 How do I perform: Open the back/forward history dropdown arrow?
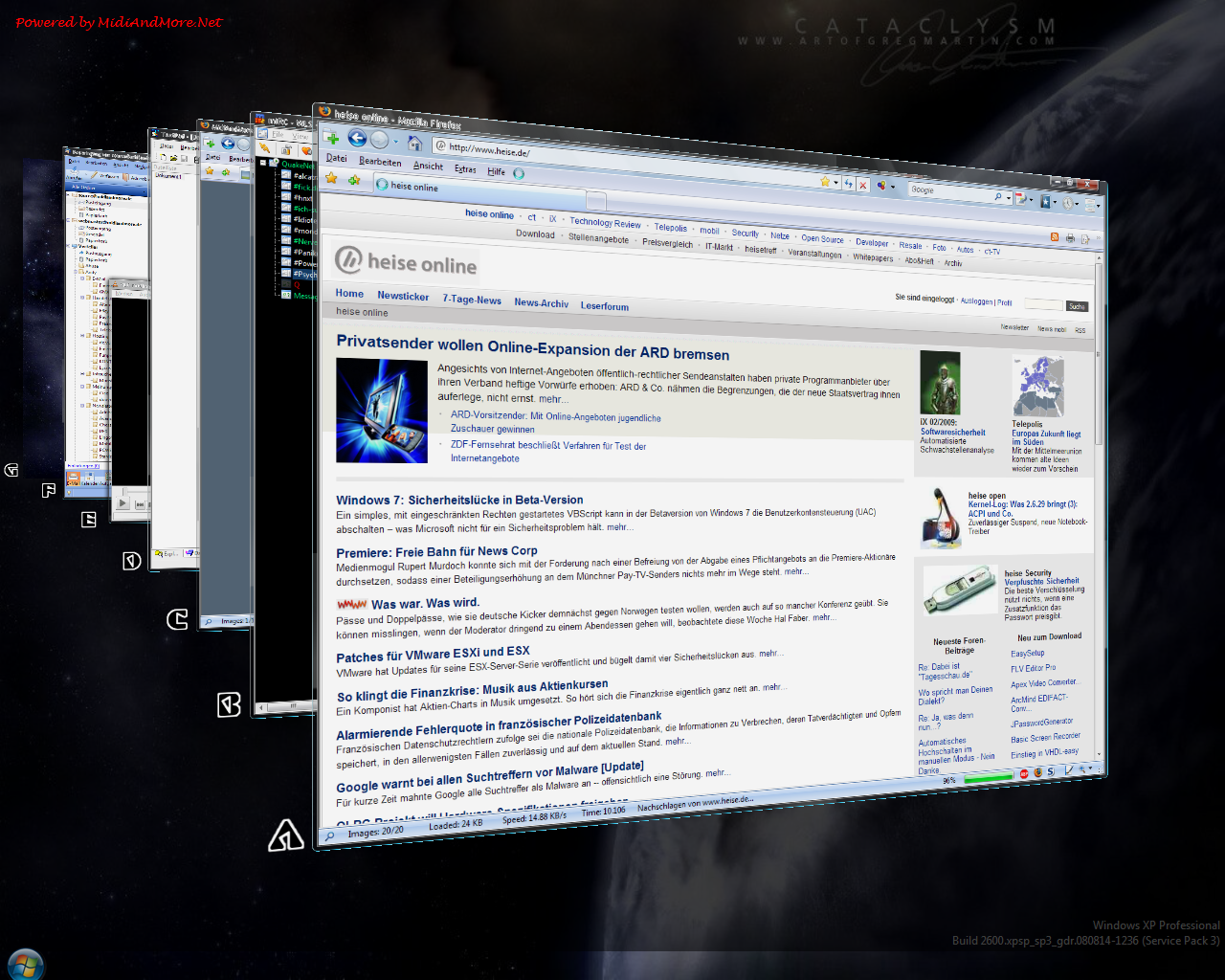(x=395, y=143)
